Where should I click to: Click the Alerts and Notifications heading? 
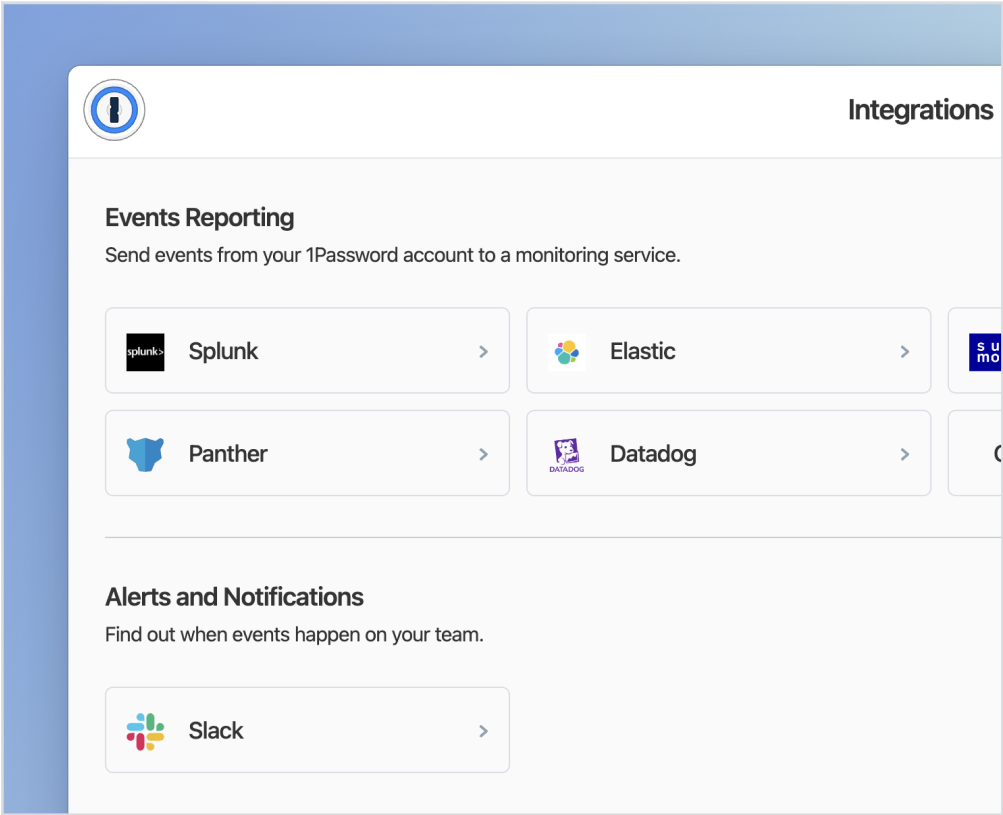coord(234,597)
